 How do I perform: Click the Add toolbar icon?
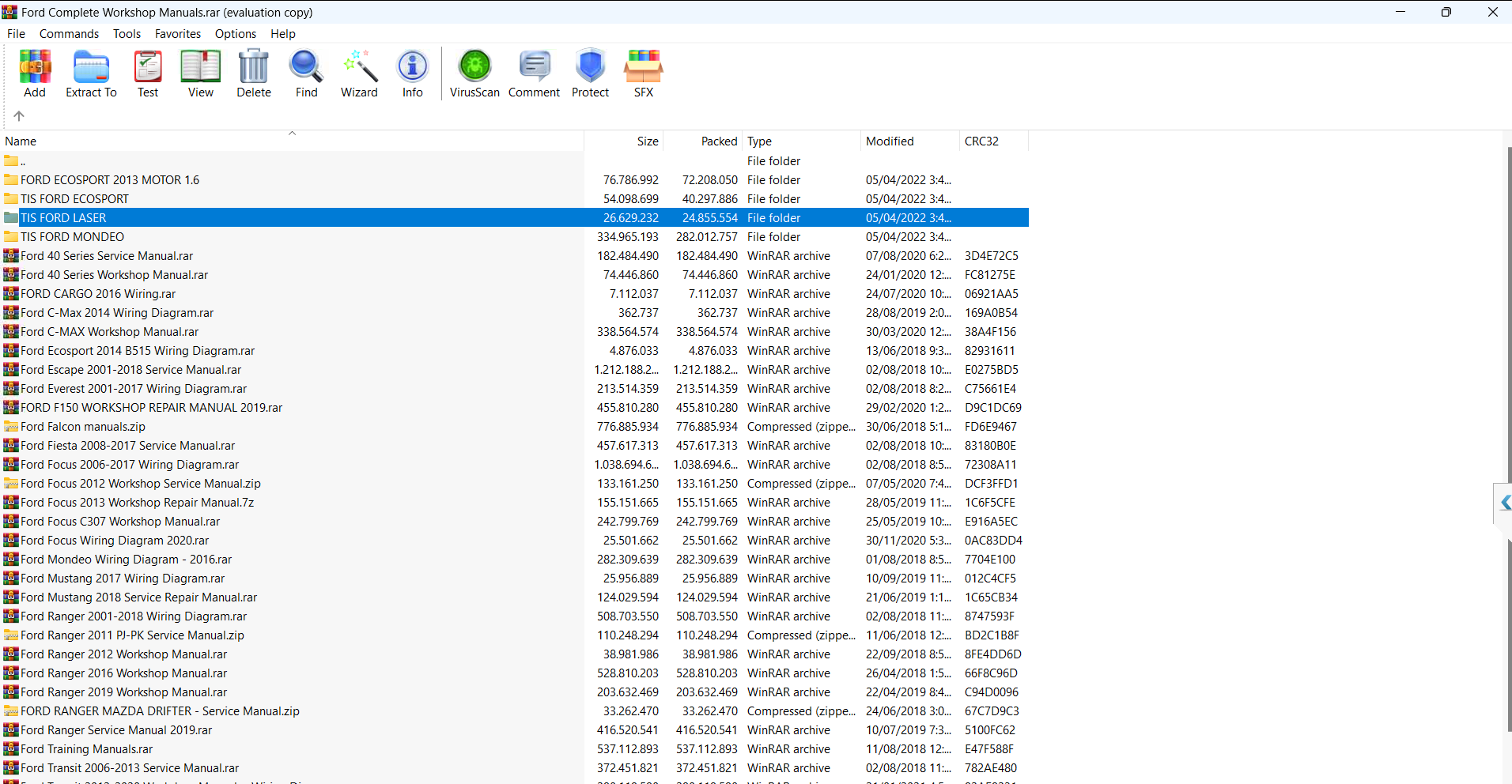[x=35, y=73]
